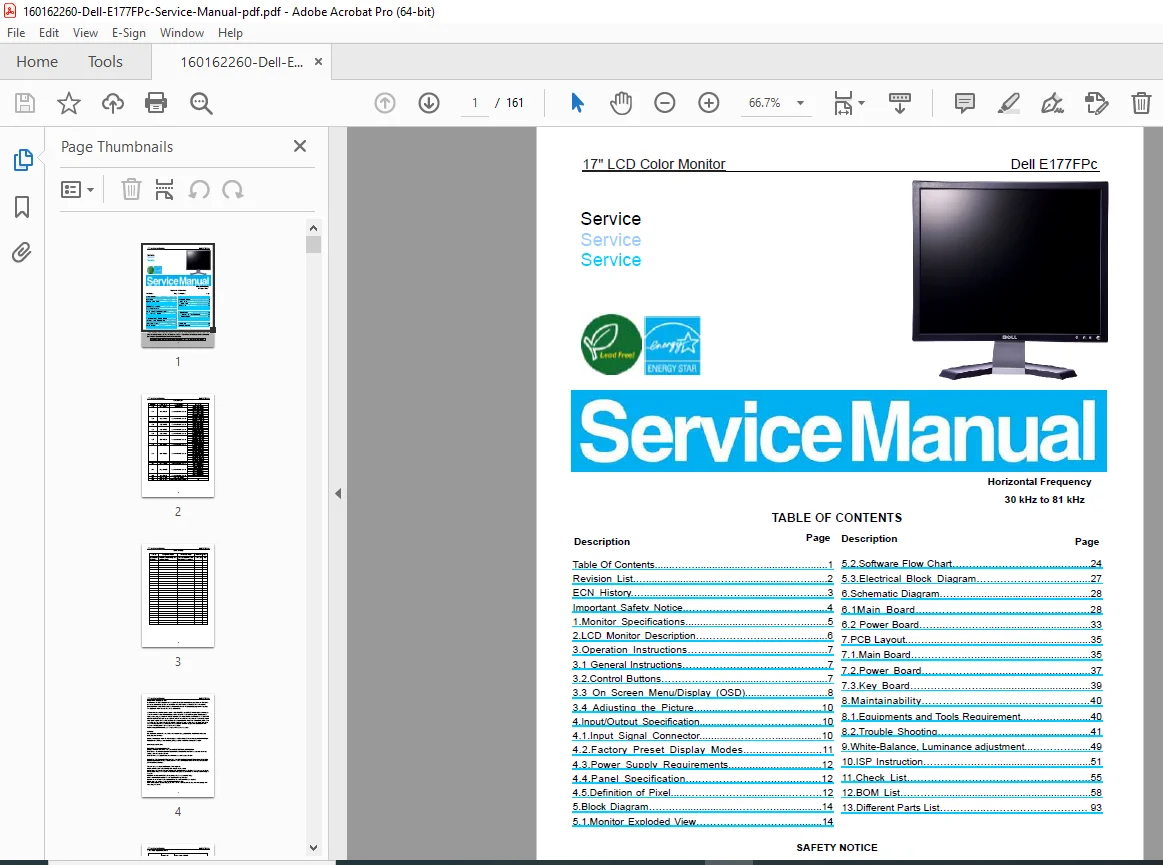
Task: Click thumbnails scrollbar down arrow
Action: (x=313, y=847)
